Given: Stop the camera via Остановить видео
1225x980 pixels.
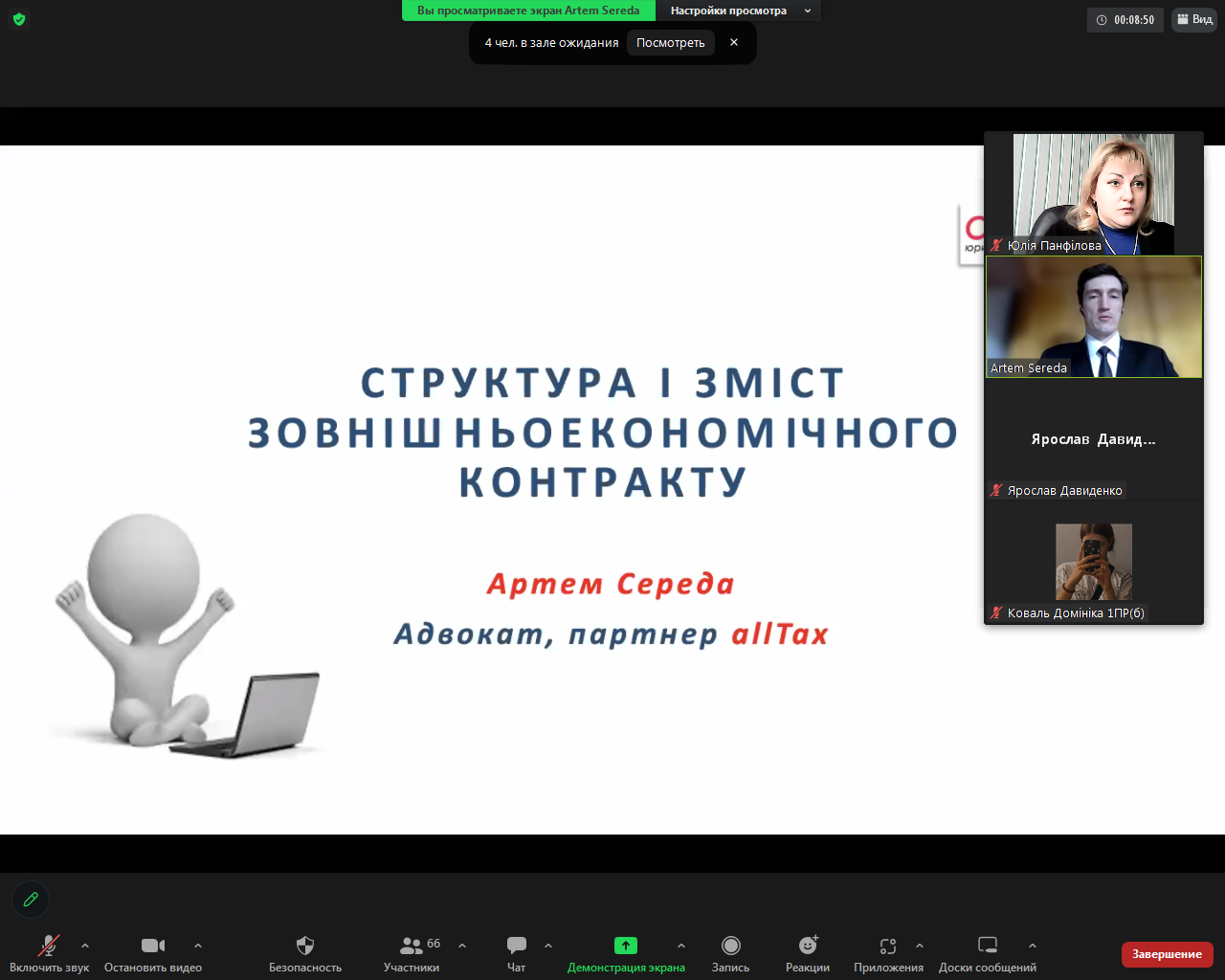Looking at the screenshot, I should point(153,954).
